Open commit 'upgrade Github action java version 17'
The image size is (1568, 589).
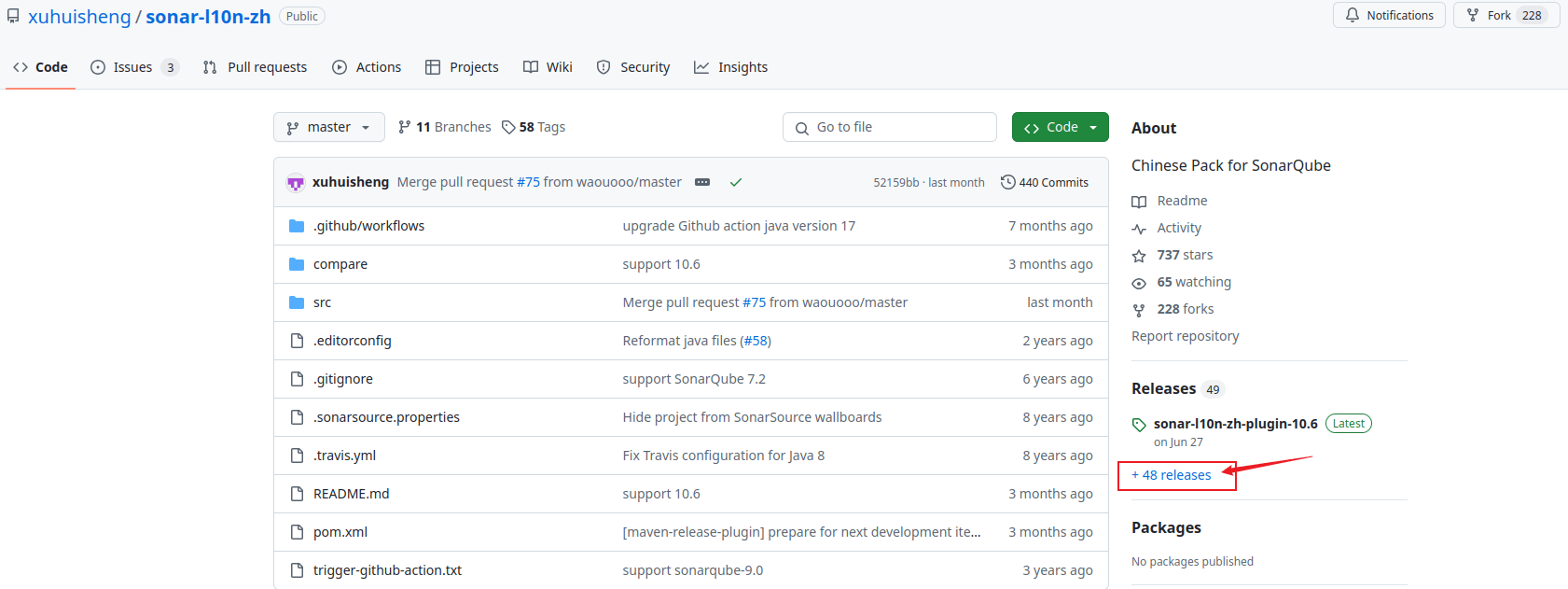[739, 226]
